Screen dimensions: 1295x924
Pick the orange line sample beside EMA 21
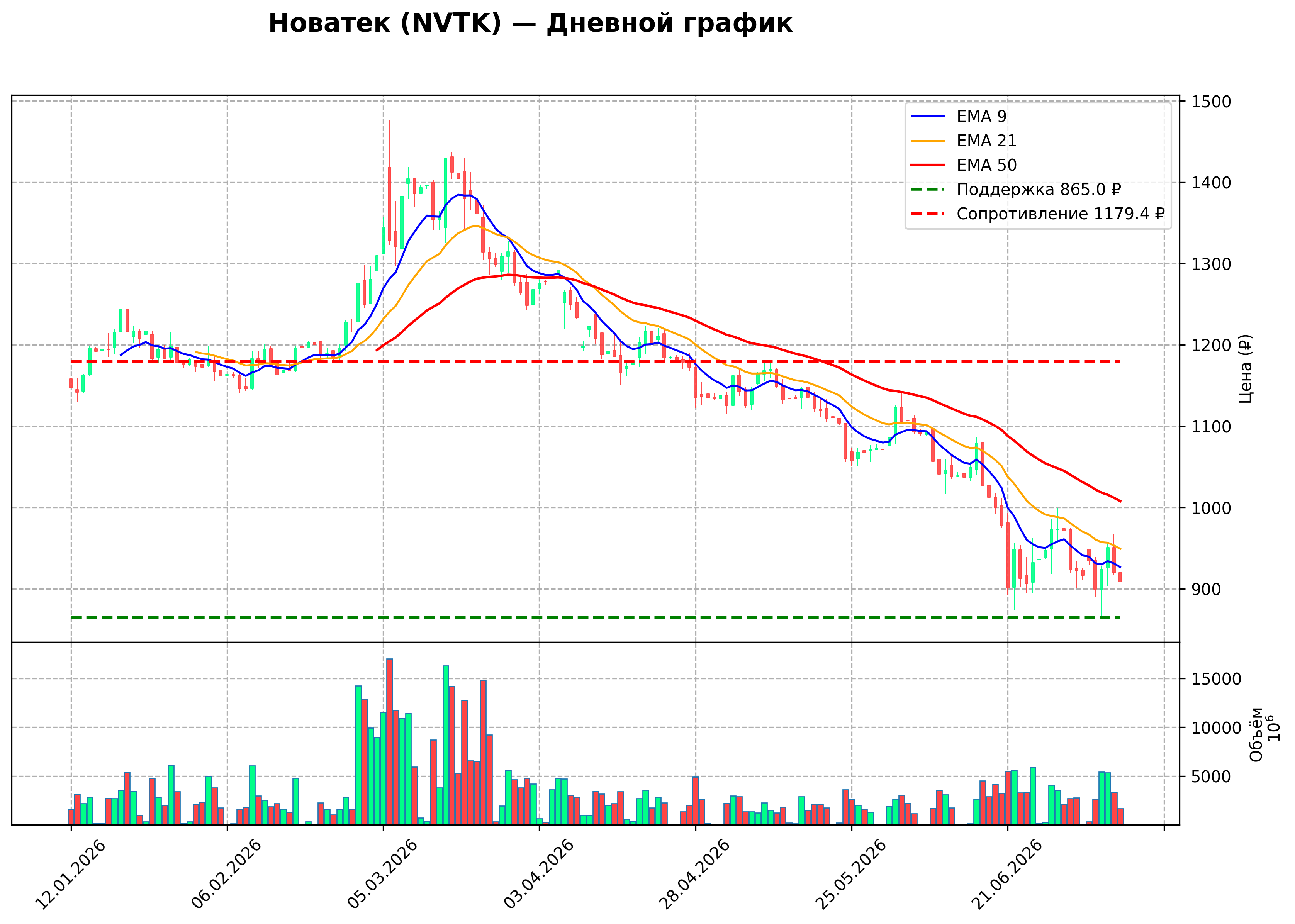tap(928, 141)
